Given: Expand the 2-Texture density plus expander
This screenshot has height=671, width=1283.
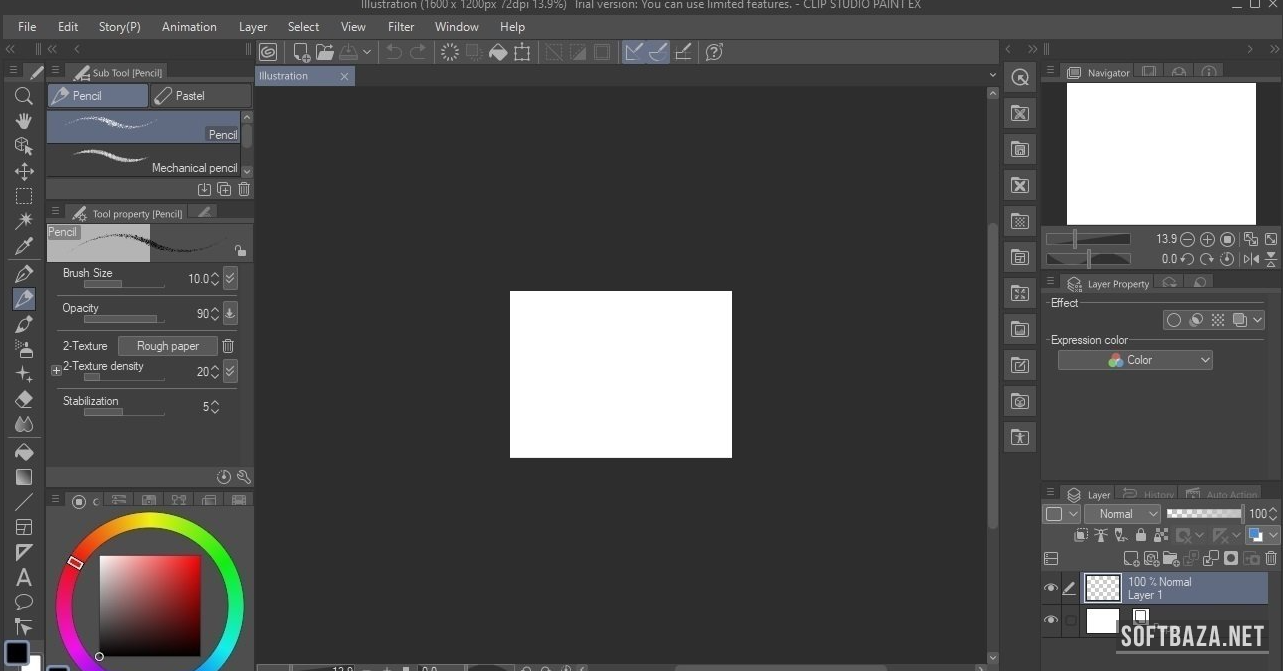Looking at the screenshot, I should coord(56,370).
